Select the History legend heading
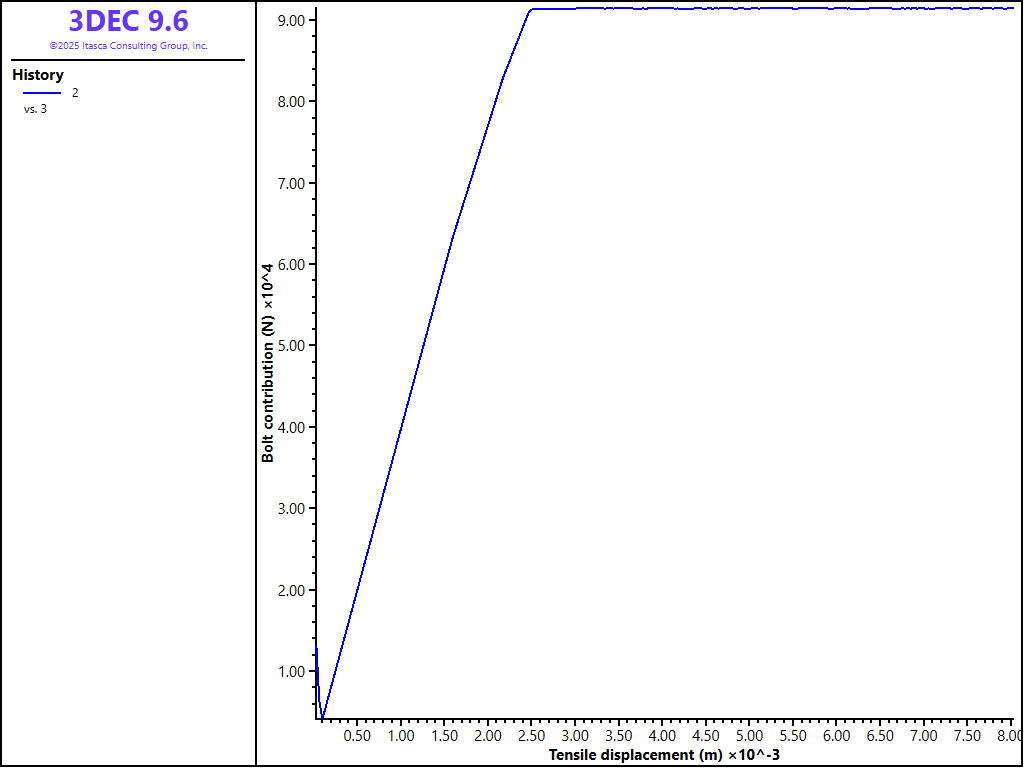This screenshot has width=1024, height=768. 38,75
